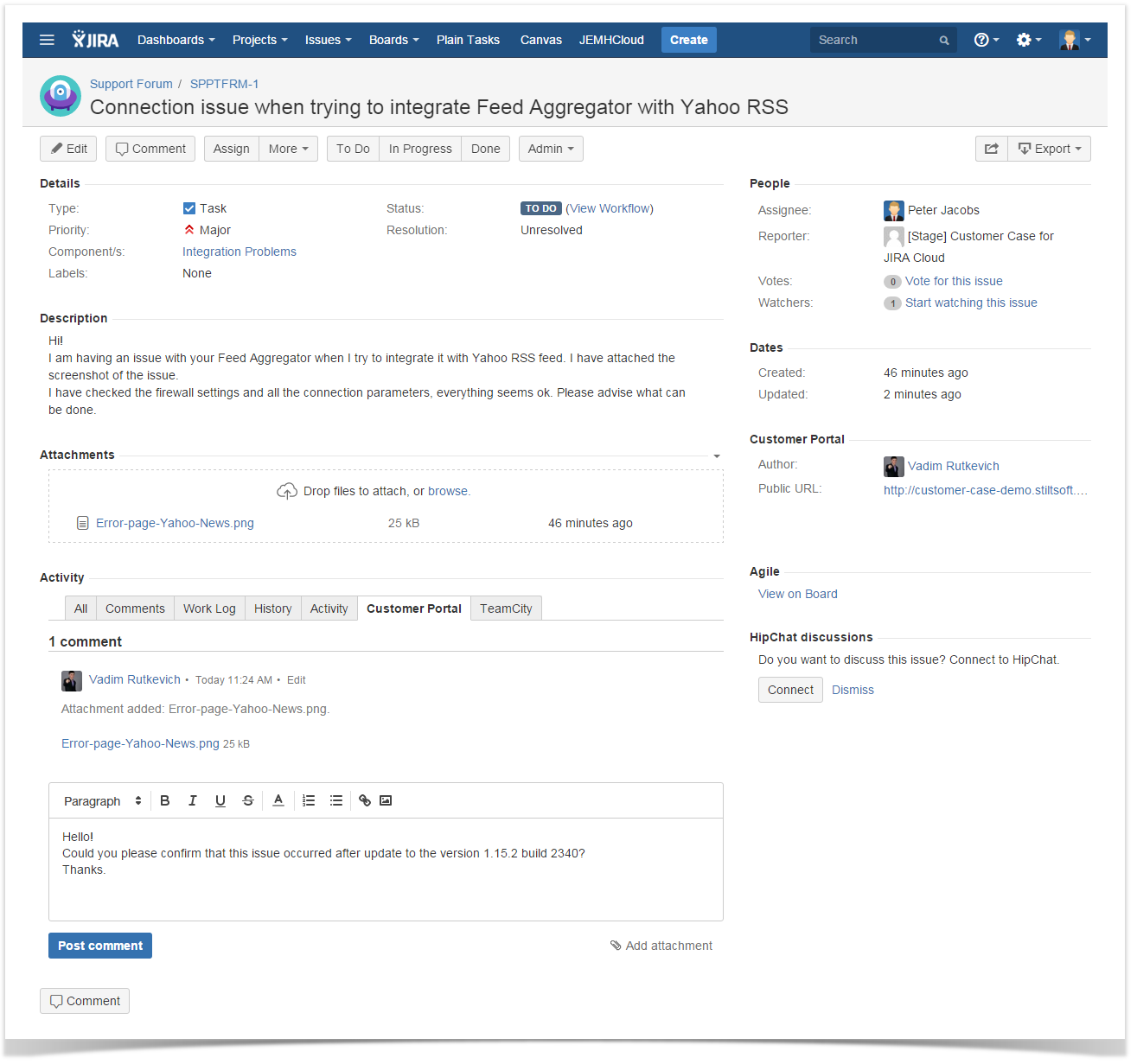Screen dimensions: 1137x1064
Task: Click the Edit issue button
Action: click(x=68, y=149)
